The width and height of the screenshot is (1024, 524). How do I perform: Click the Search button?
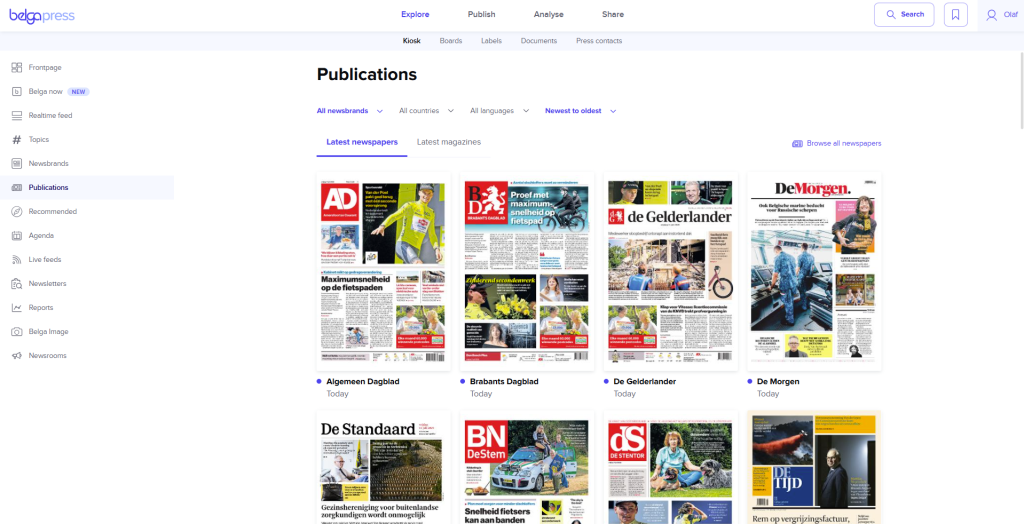click(x=904, y=14)
